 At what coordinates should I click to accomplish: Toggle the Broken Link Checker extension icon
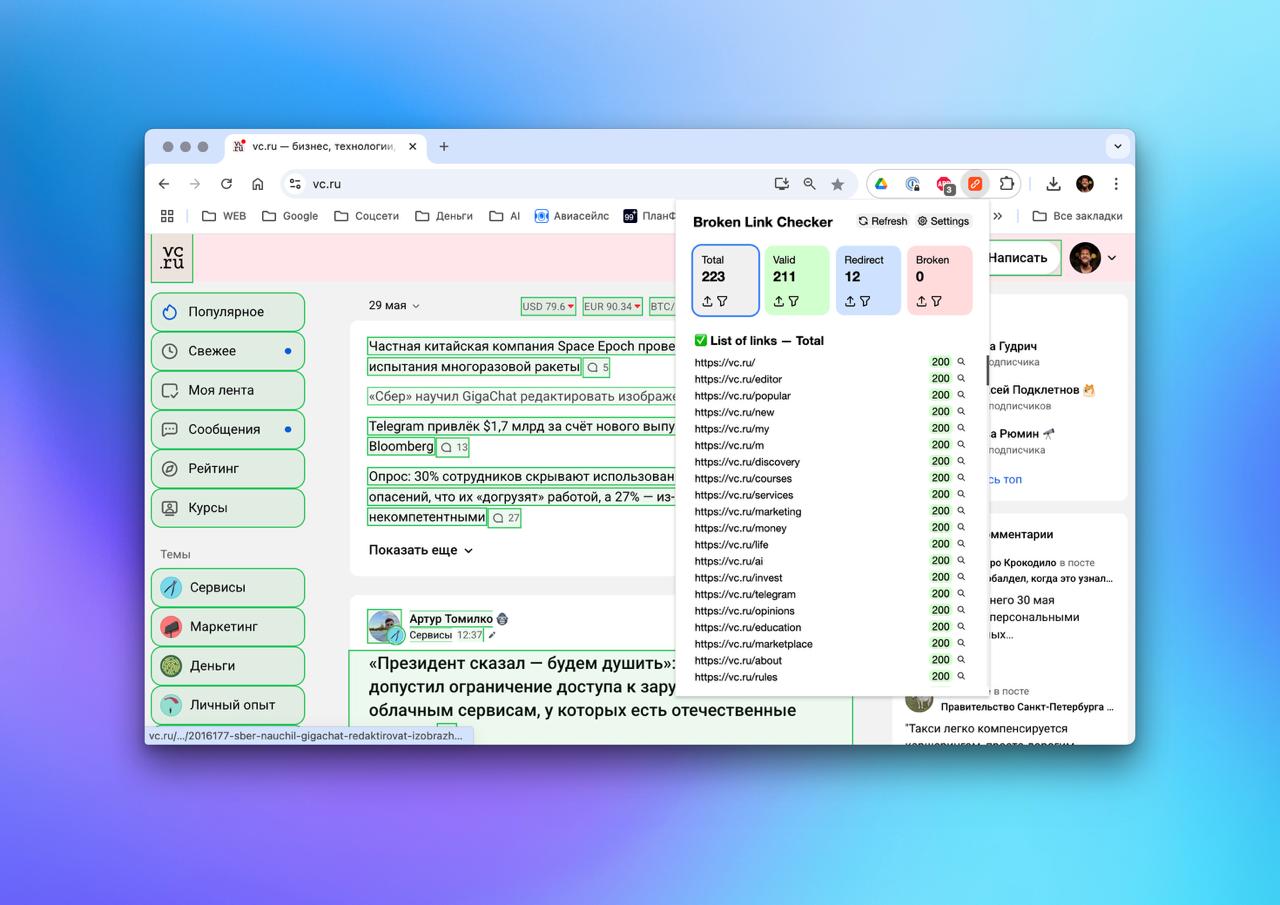(x=975, y=184)
